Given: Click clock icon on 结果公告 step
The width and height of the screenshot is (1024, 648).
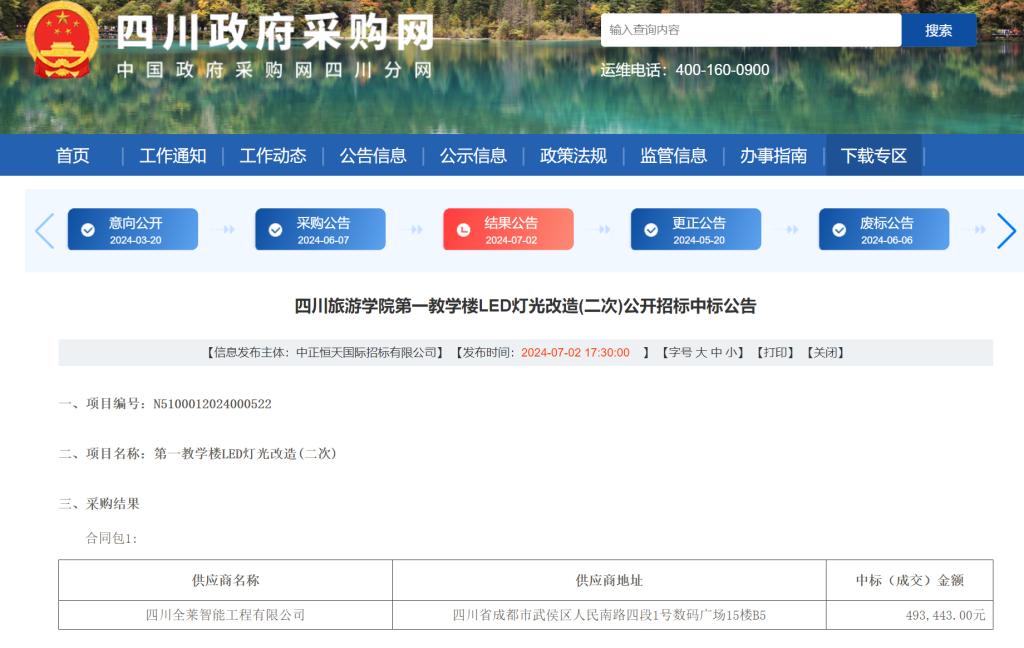Looking at the screenshot, I should coord(463,230).
